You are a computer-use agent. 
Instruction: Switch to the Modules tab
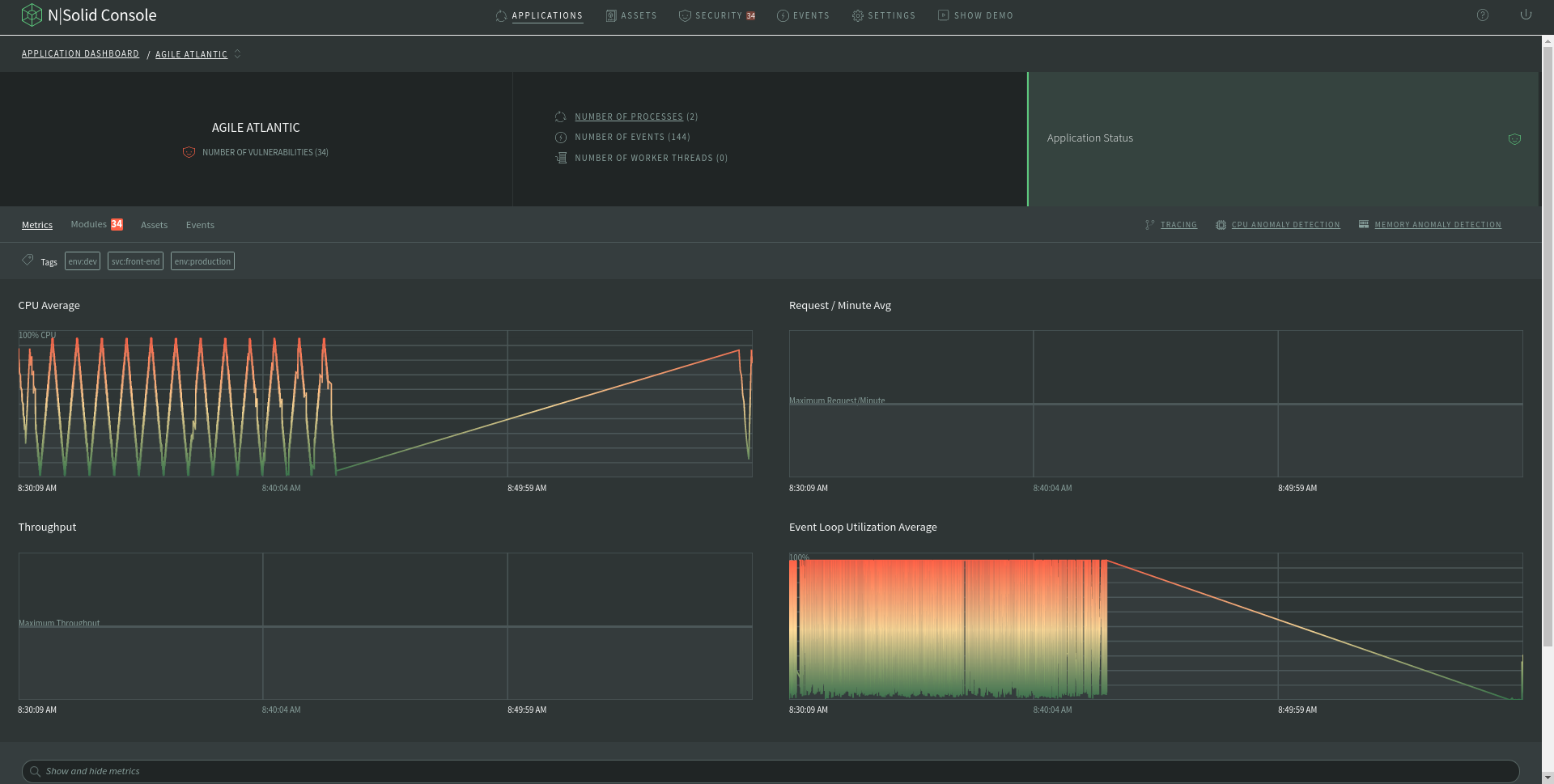88,224
